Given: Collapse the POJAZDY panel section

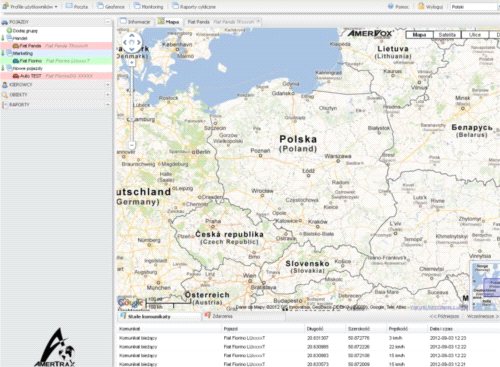Looking at the screenshot, I should click(x=108, y=22).
